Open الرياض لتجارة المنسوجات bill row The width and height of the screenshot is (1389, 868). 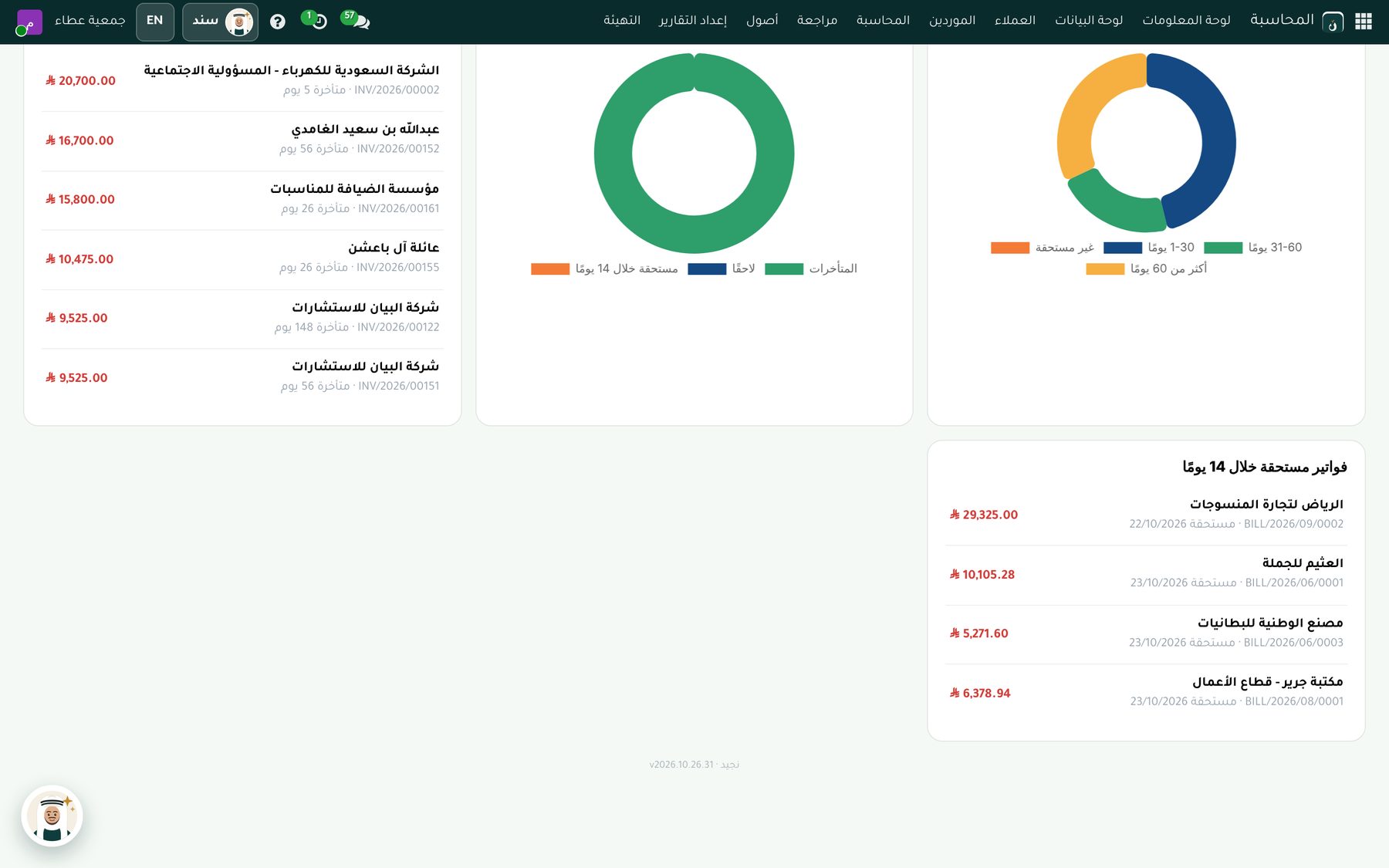[x=1146, y=515]
